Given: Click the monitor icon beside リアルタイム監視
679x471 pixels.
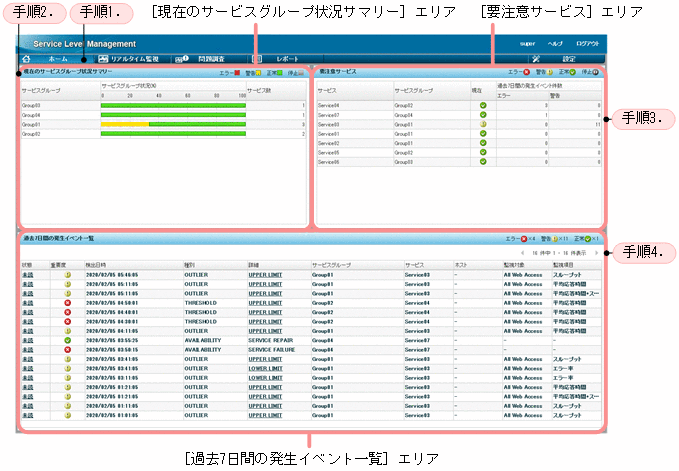Looking at the screenshot, I should [103, 59].
